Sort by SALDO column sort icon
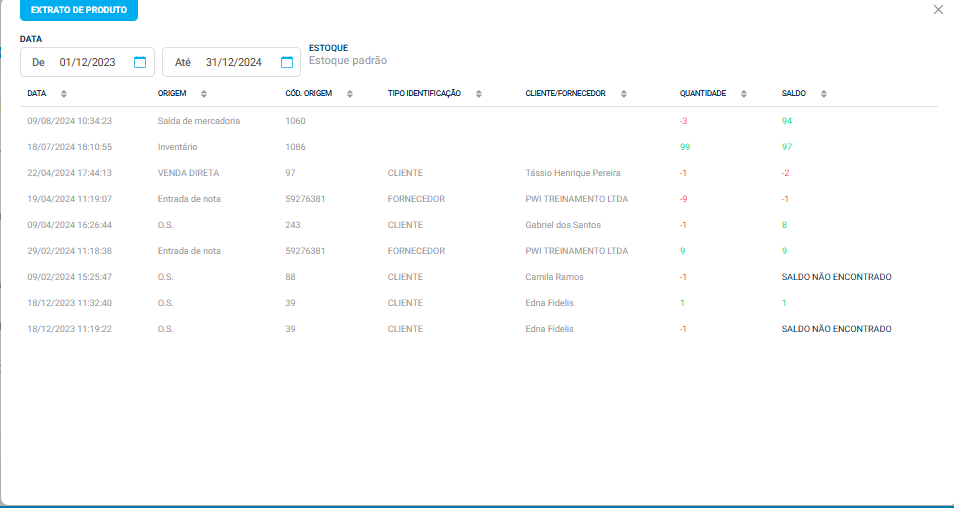 [x=824, y=94]
